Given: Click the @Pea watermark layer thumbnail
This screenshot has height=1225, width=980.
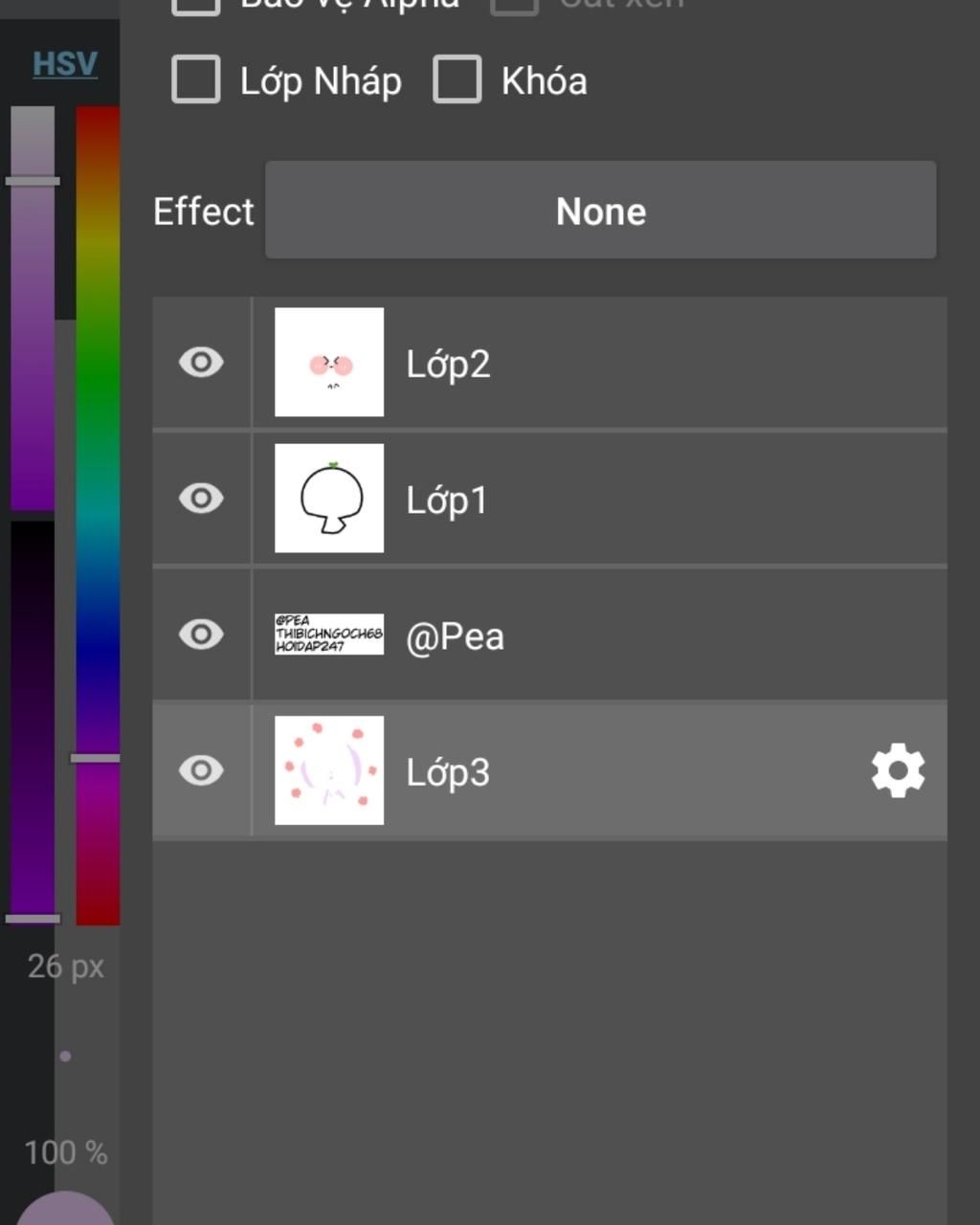Looking at the screenshot, I should click(x=329, y=635).
